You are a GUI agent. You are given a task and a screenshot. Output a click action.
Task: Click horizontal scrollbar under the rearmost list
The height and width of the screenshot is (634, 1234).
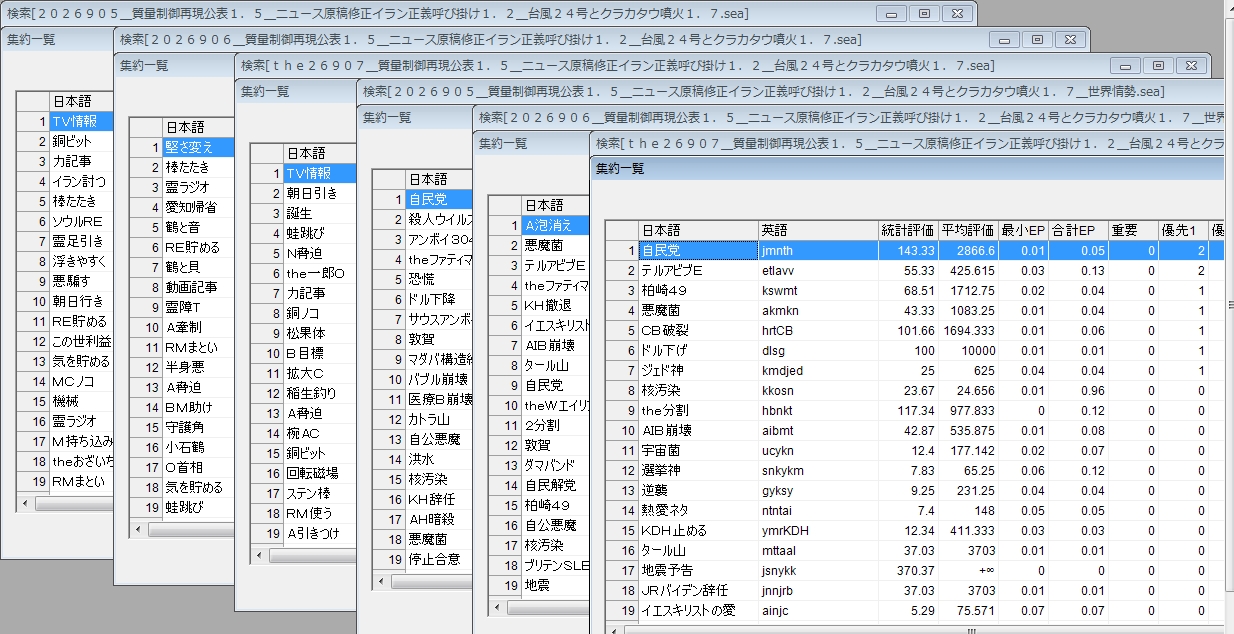click(66, 504)
